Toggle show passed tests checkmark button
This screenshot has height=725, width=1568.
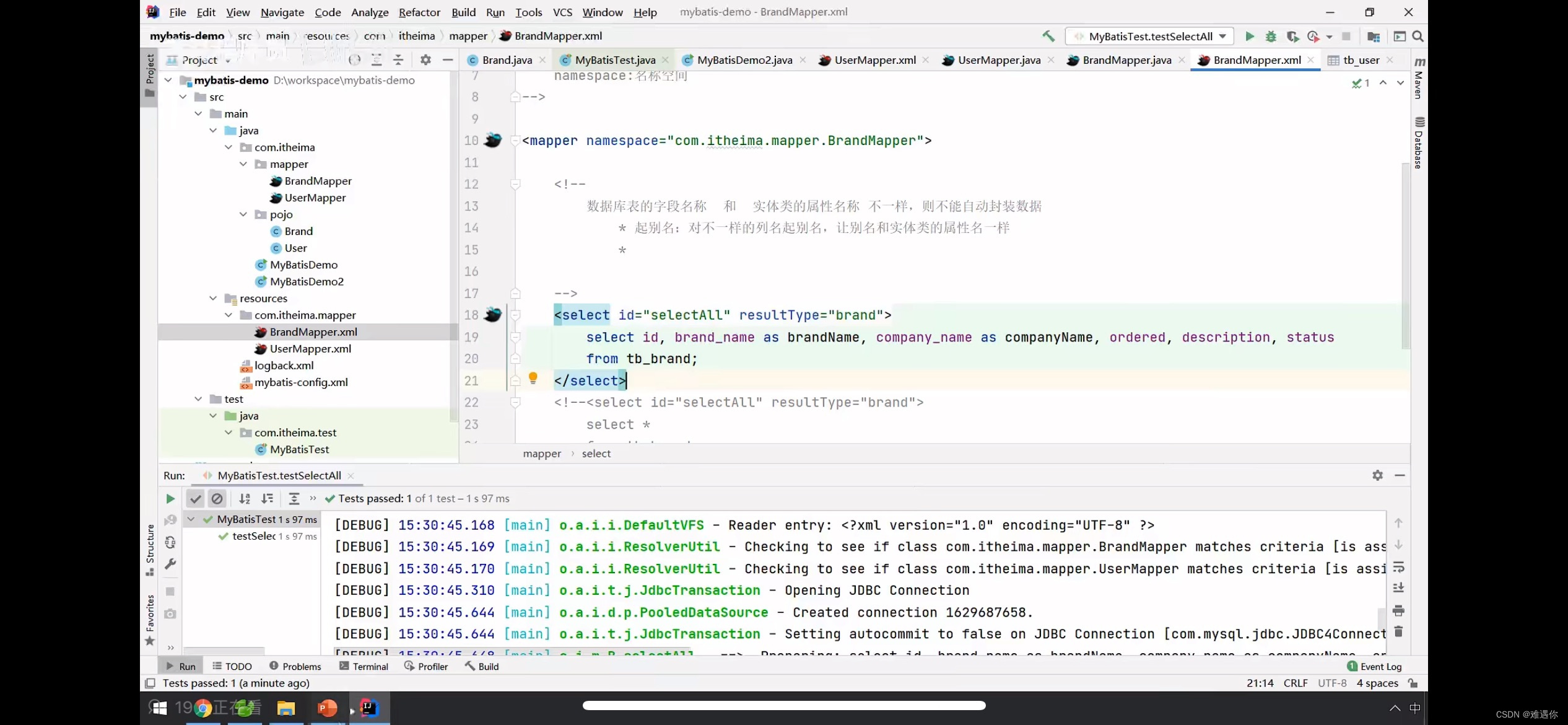click(195, 498)
